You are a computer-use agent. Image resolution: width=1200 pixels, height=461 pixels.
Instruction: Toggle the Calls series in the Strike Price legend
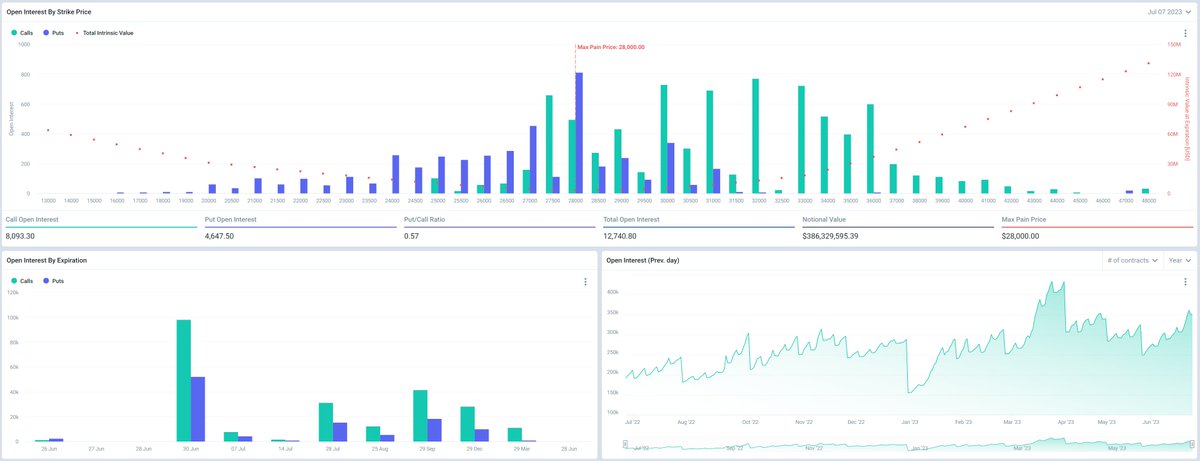(22, 33)
